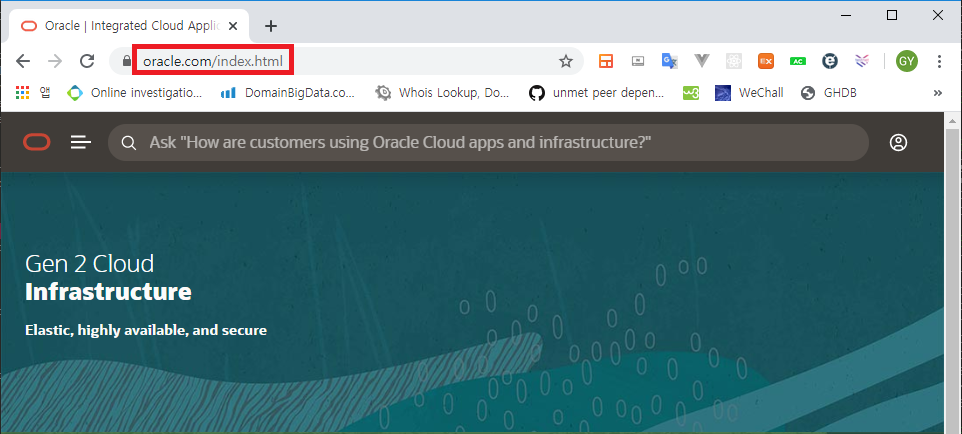Click the page scrollbar up arrow

952,120
